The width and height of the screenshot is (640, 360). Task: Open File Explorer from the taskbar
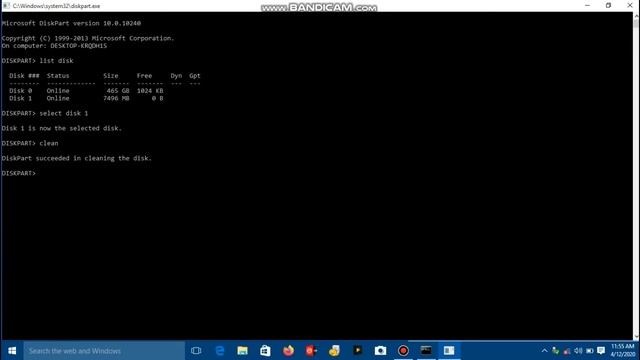pos(242,351)
